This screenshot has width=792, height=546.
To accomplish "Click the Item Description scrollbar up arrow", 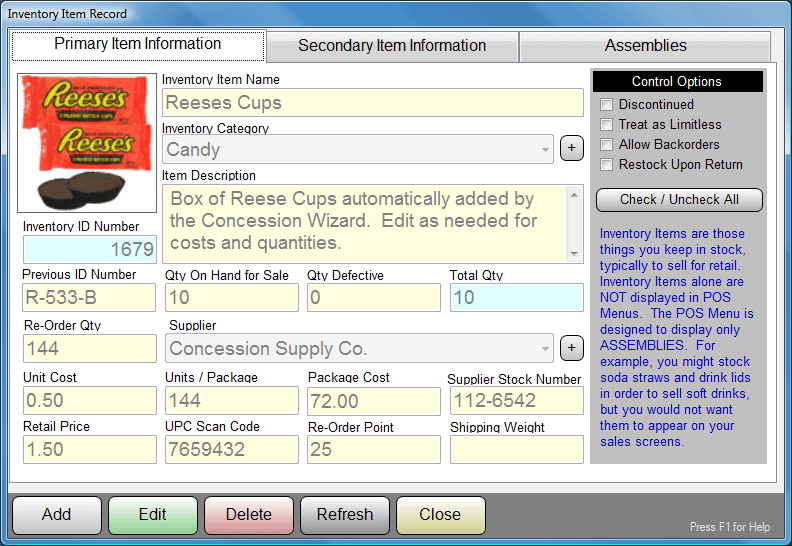I will [x=574, y=194].
